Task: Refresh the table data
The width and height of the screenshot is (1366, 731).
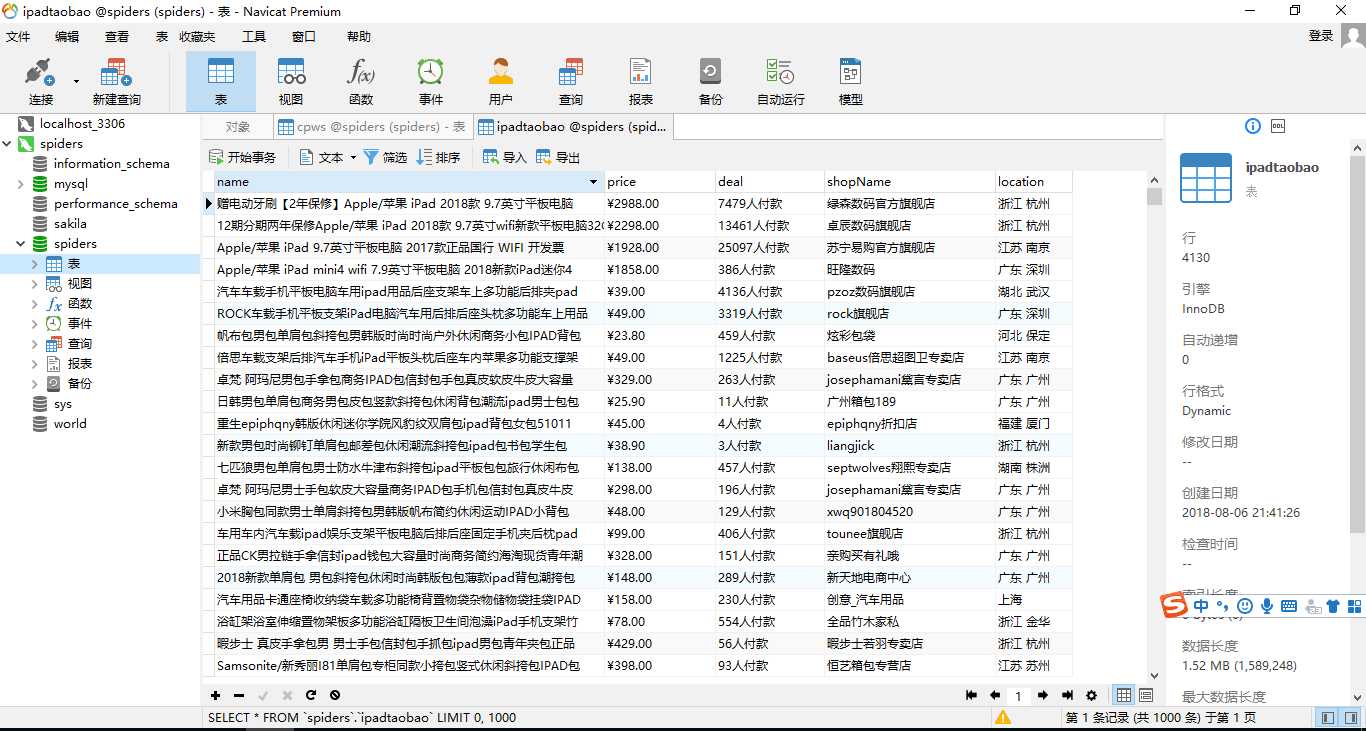Action: click(x=311, y=695)
